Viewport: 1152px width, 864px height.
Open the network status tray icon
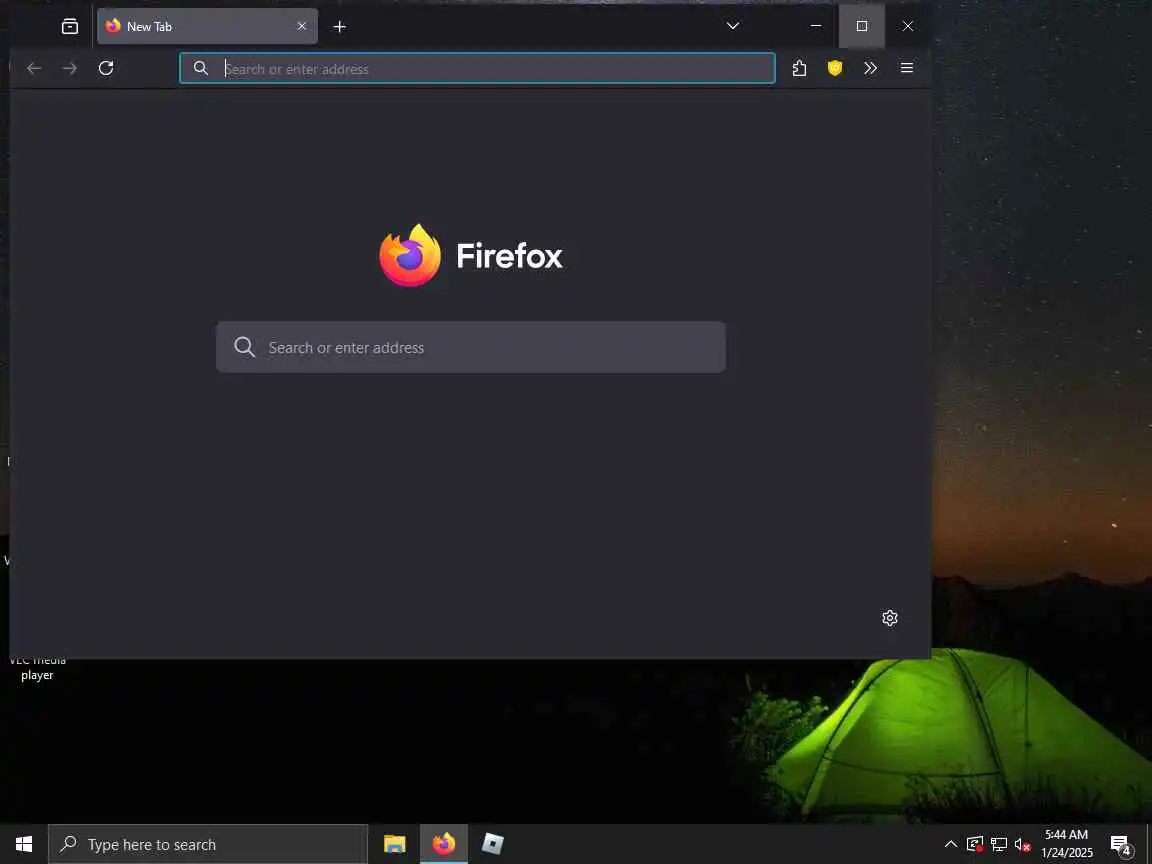tap(998, 844)
